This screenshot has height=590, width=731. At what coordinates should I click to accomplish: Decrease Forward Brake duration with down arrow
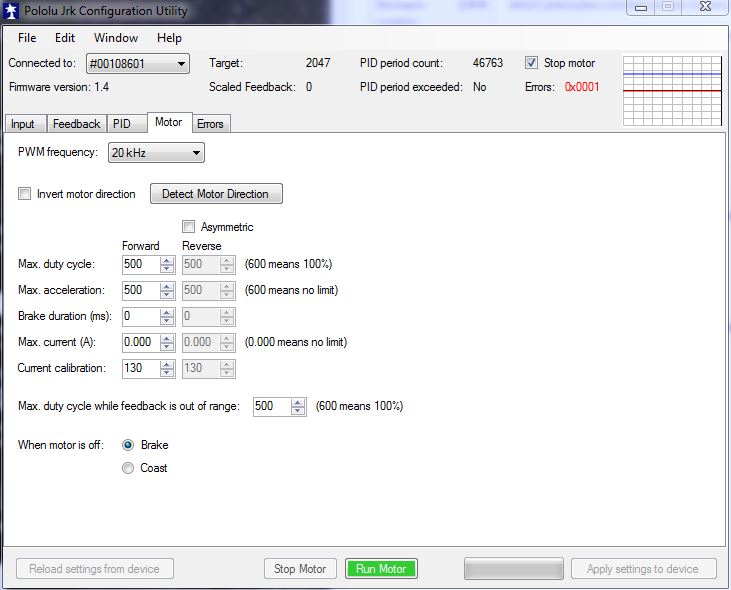click(x=167, y=321)
